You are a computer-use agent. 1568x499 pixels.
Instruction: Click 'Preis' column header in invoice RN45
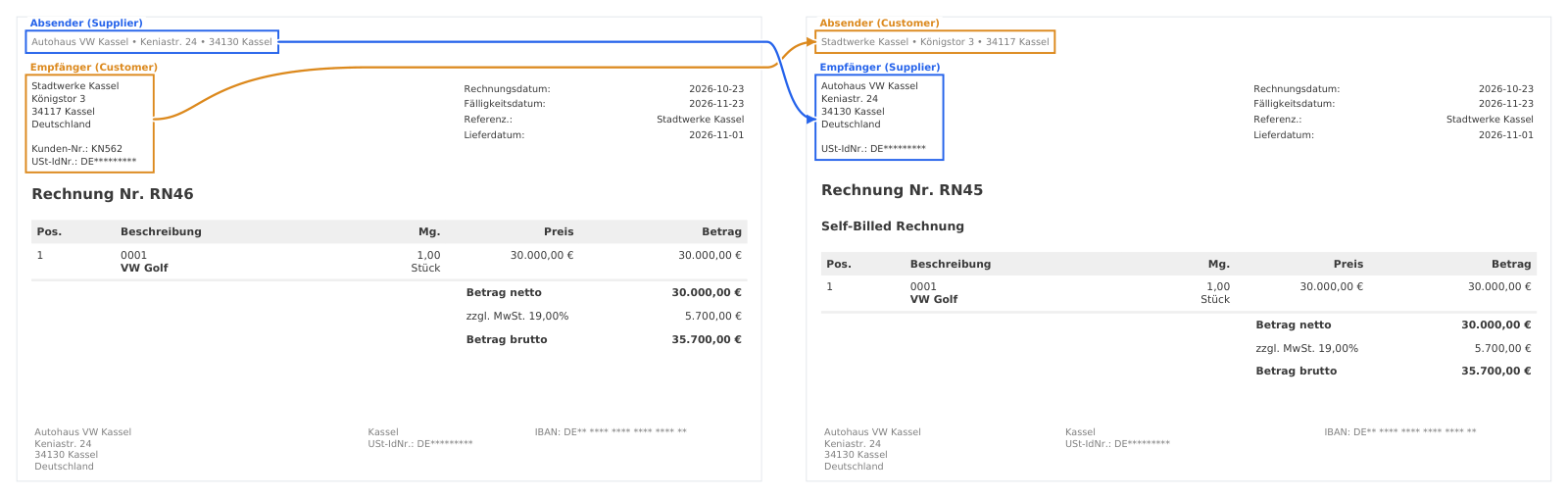pyautogui.click(x=1348, y=265)
